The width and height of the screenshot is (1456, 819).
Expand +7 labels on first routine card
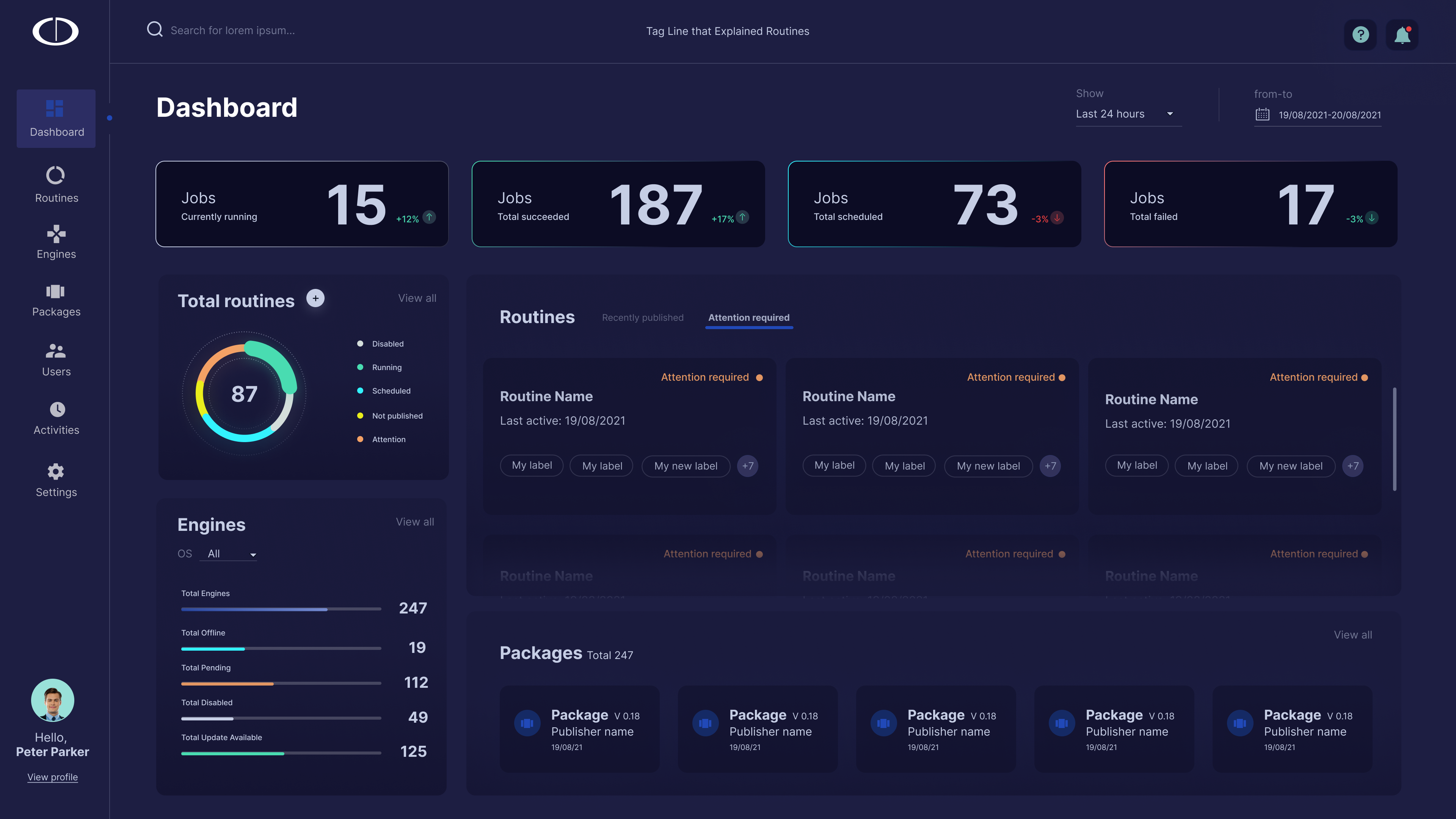point(748,466)
